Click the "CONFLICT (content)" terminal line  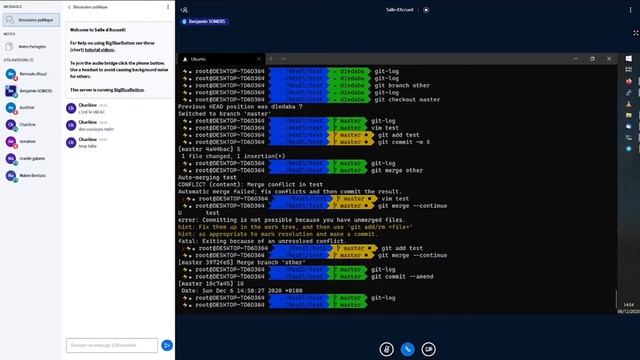[250, 184]
